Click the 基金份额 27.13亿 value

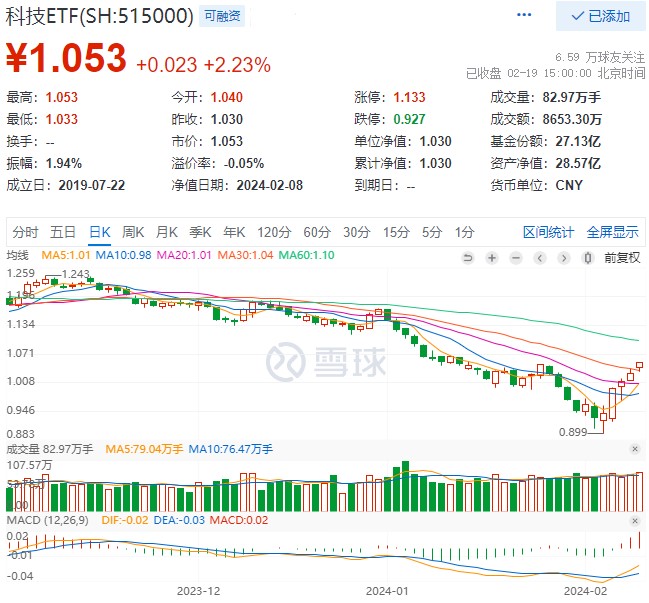pyautogui.click(x=578, y=142)
